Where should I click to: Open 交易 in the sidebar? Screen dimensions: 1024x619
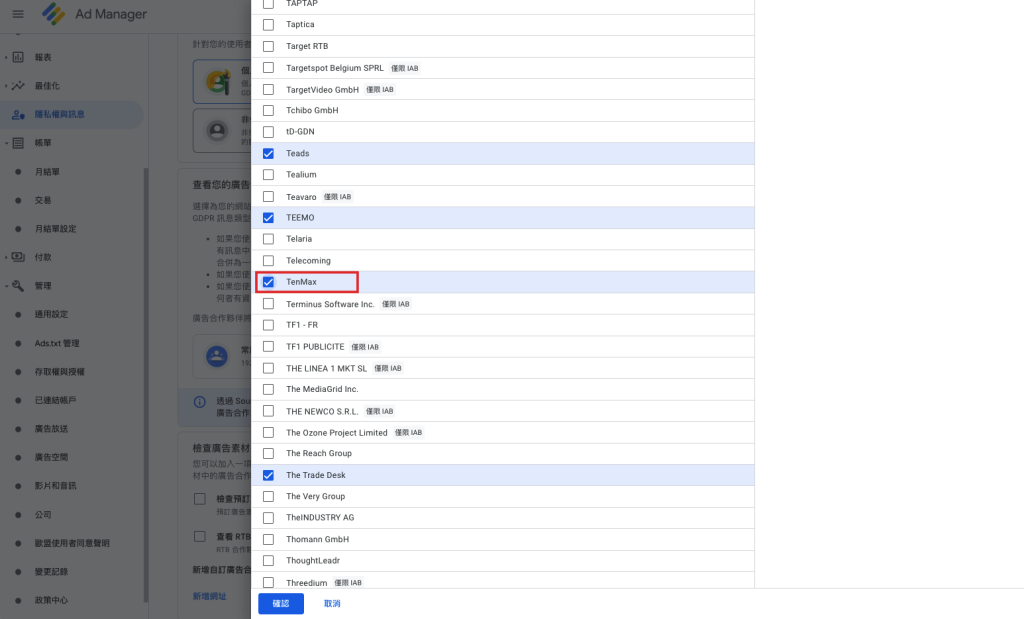(x=43, y=200)
